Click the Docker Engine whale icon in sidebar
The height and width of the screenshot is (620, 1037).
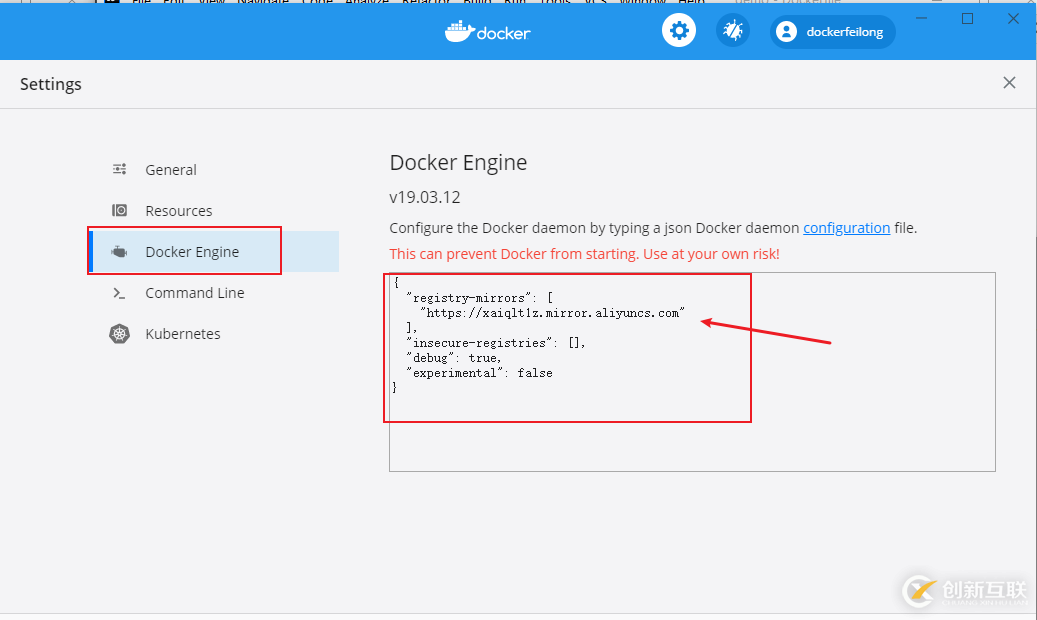tap(119, 251)
